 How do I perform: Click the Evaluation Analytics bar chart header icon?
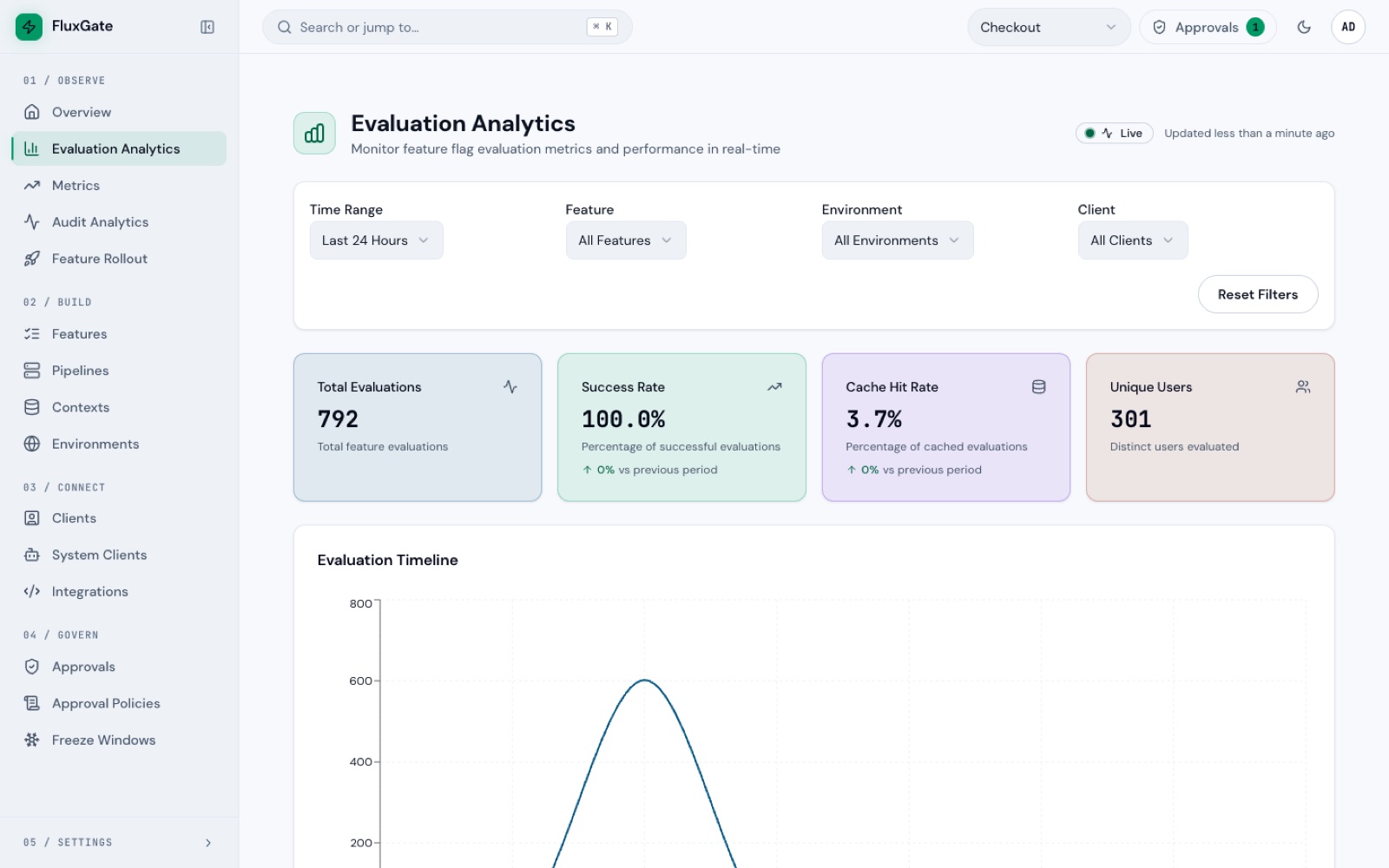(314, 133)
